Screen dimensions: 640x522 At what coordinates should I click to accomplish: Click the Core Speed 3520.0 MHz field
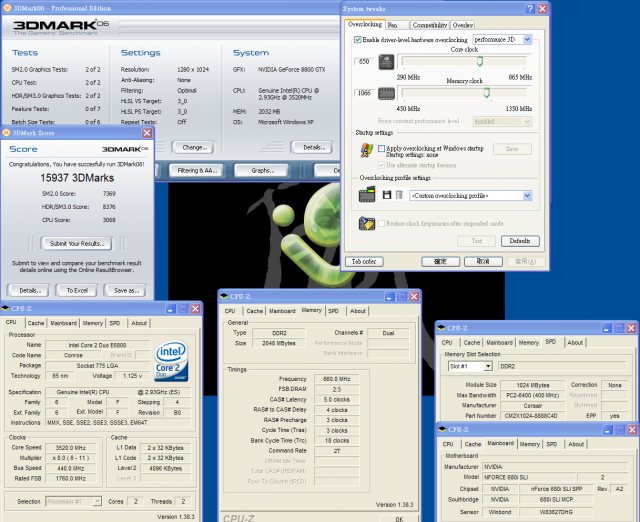coord(71,448)
